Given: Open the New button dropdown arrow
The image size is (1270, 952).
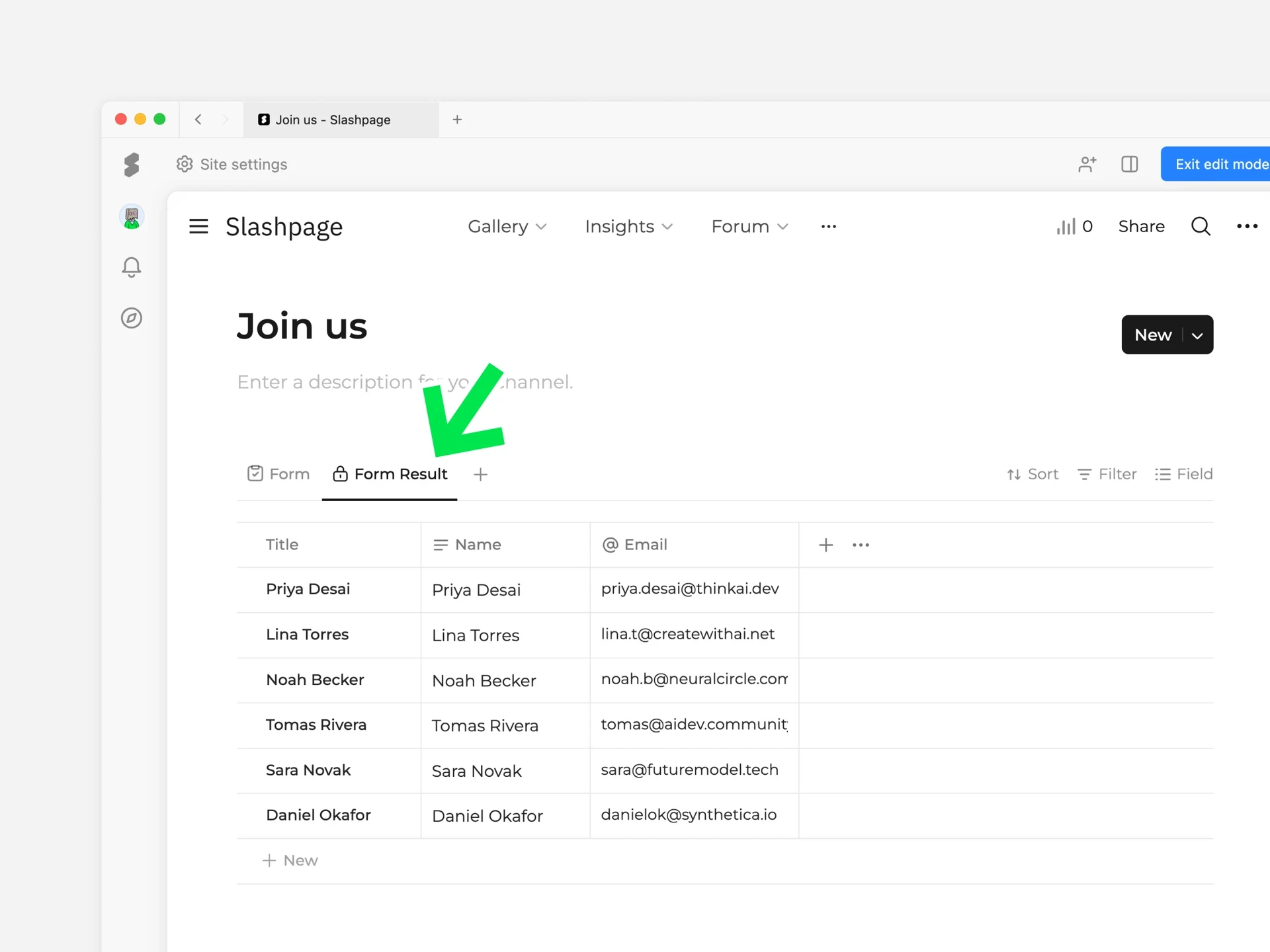Looking at the screenshot, I should (x=1197, y=336).
